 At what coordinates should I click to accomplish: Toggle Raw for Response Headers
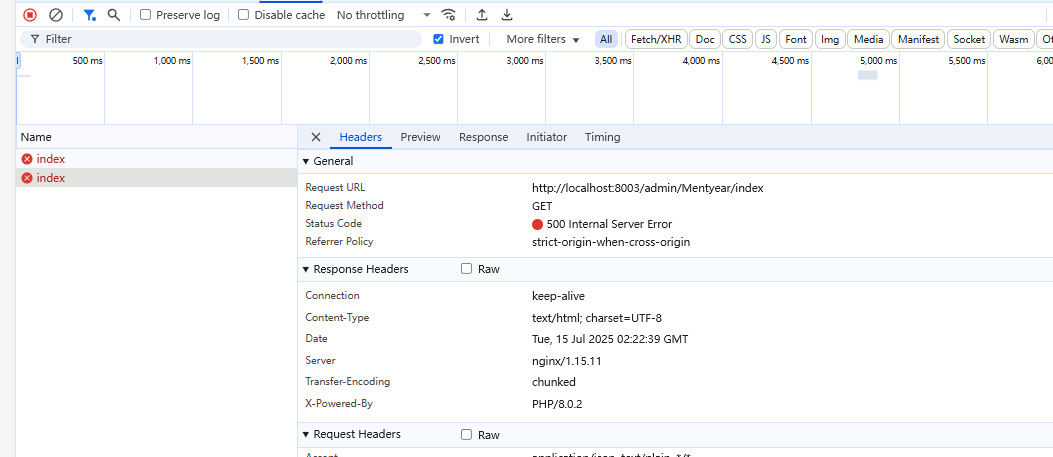pyautogui.click(x=467, y=269)
